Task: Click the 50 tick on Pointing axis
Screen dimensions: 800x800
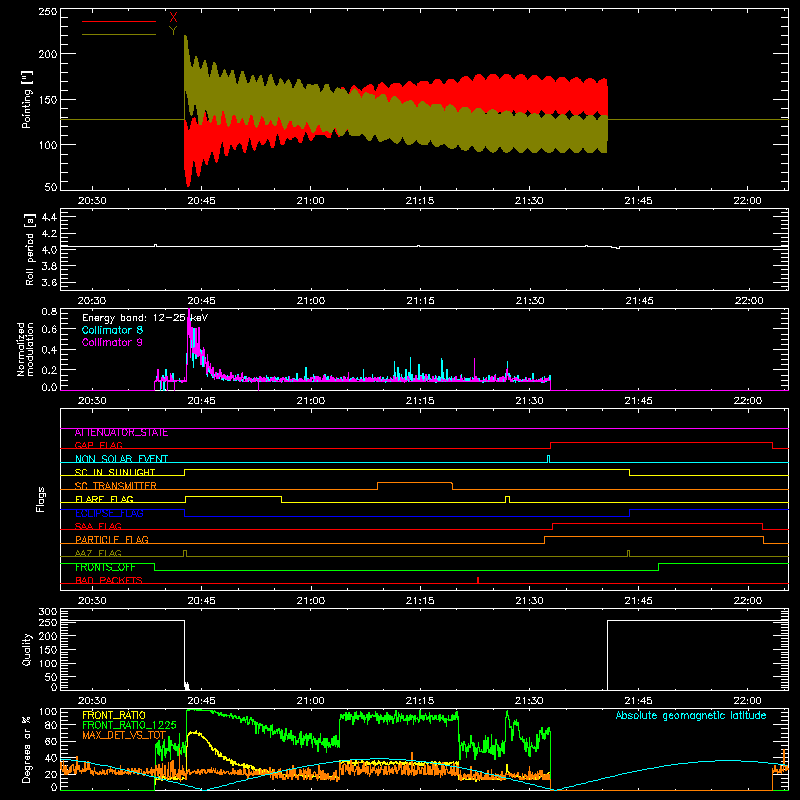Action: 51,187
